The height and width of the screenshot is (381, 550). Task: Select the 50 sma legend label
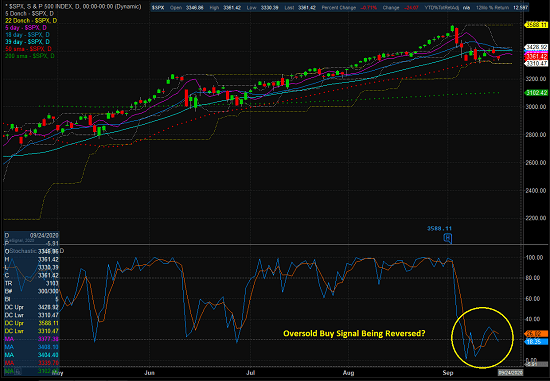coord(28,49)
